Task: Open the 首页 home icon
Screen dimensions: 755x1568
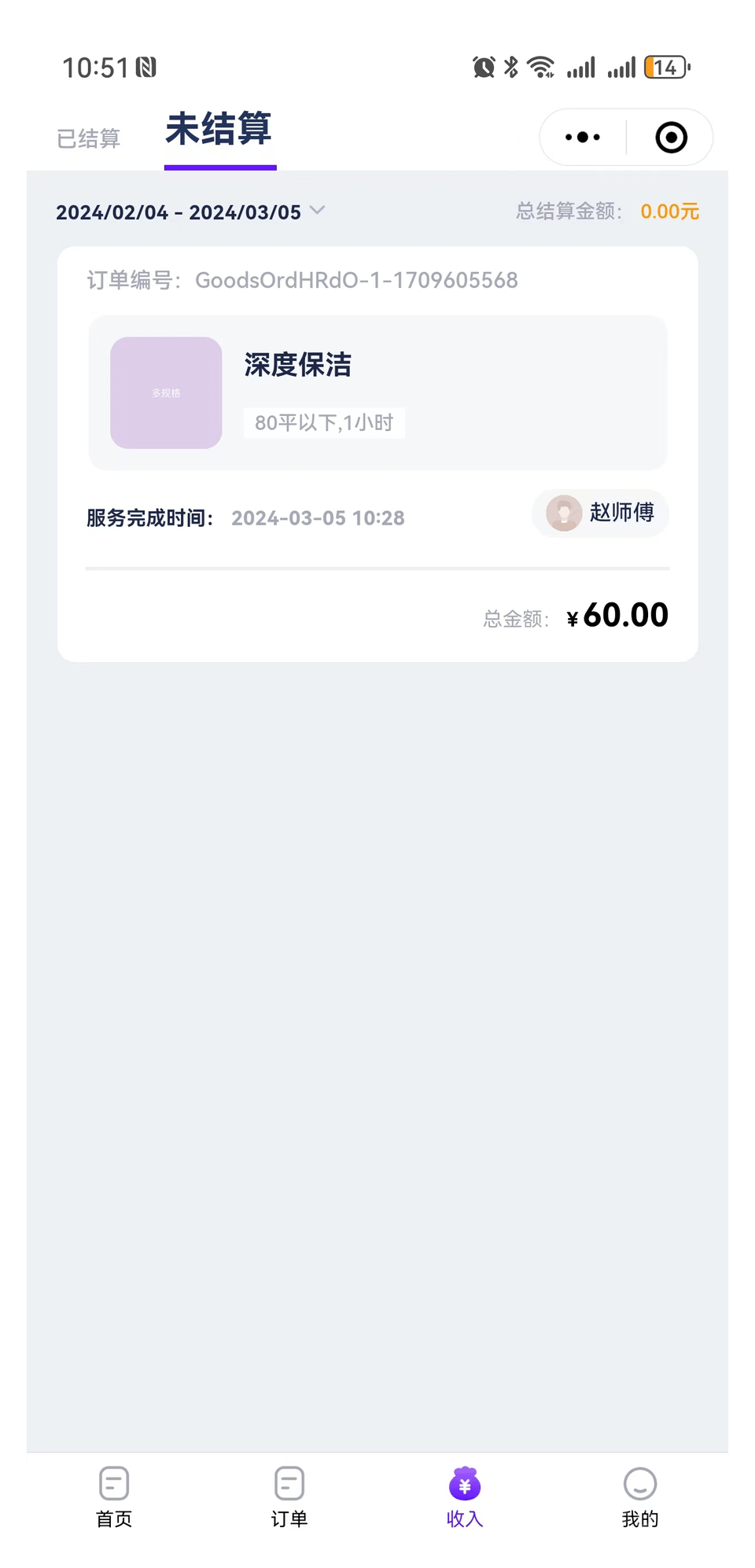Action: coord(114,1484)
